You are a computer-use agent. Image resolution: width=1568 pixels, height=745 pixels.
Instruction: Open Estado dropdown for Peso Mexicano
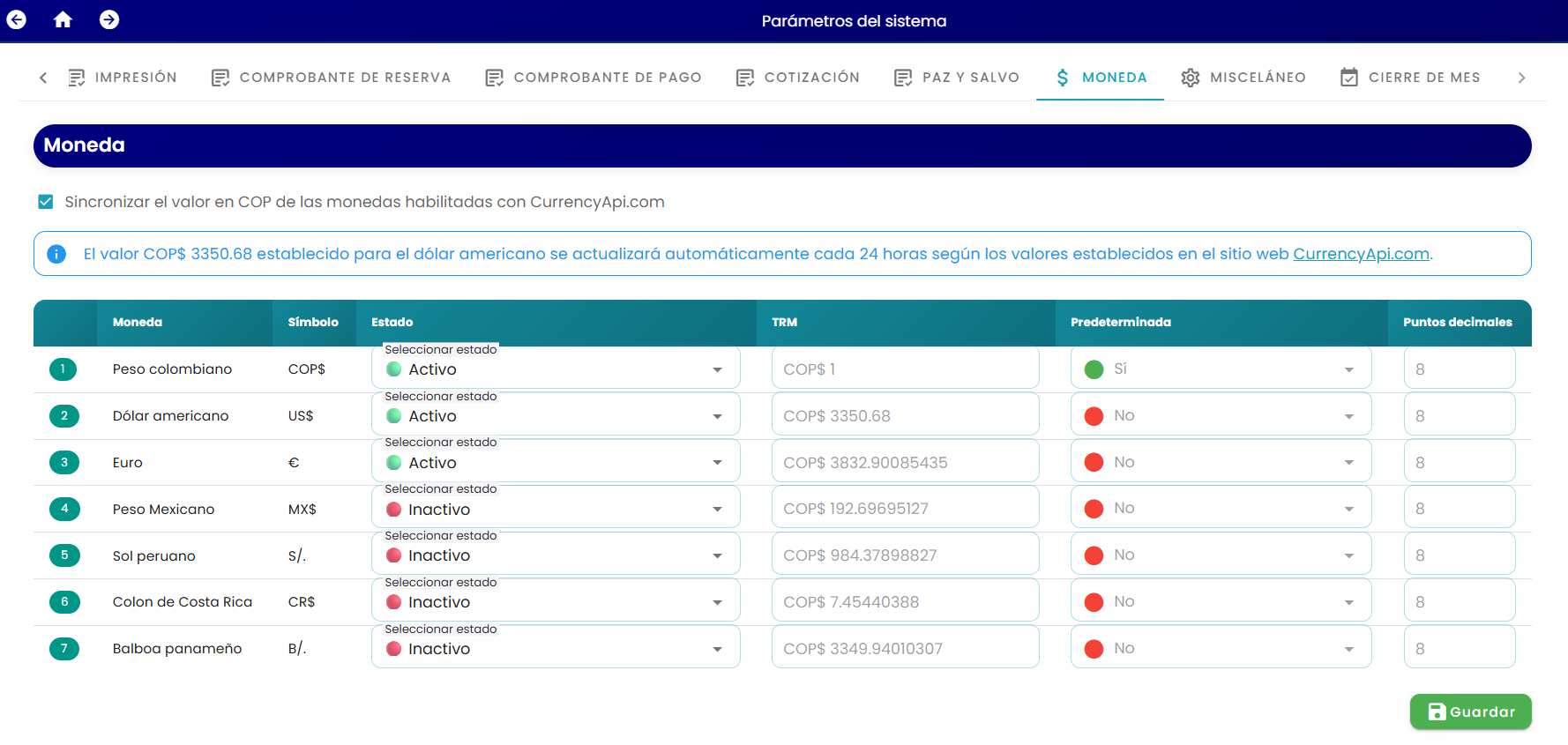click(x=556, y=509)
